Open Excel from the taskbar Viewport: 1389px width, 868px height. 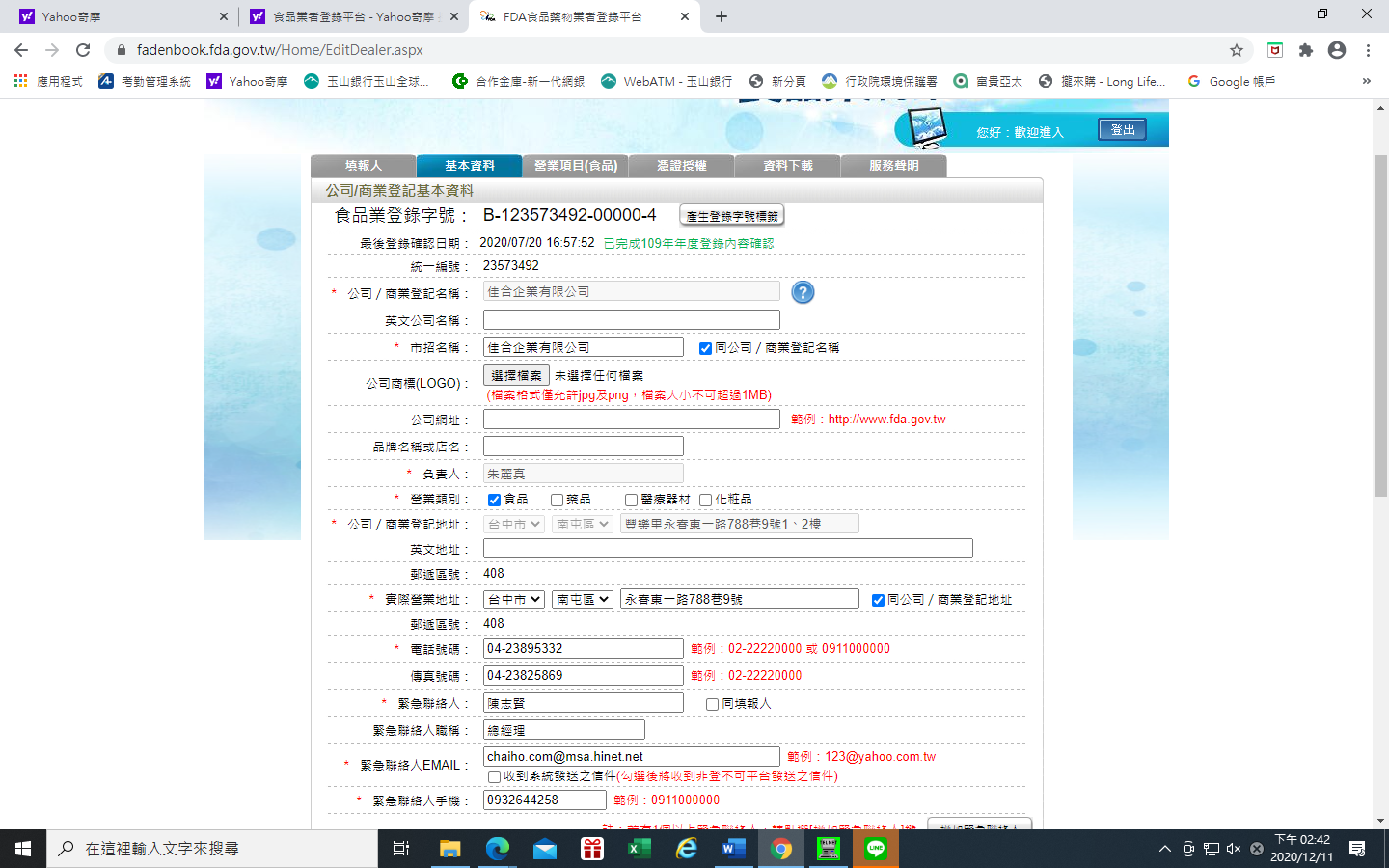639,849
